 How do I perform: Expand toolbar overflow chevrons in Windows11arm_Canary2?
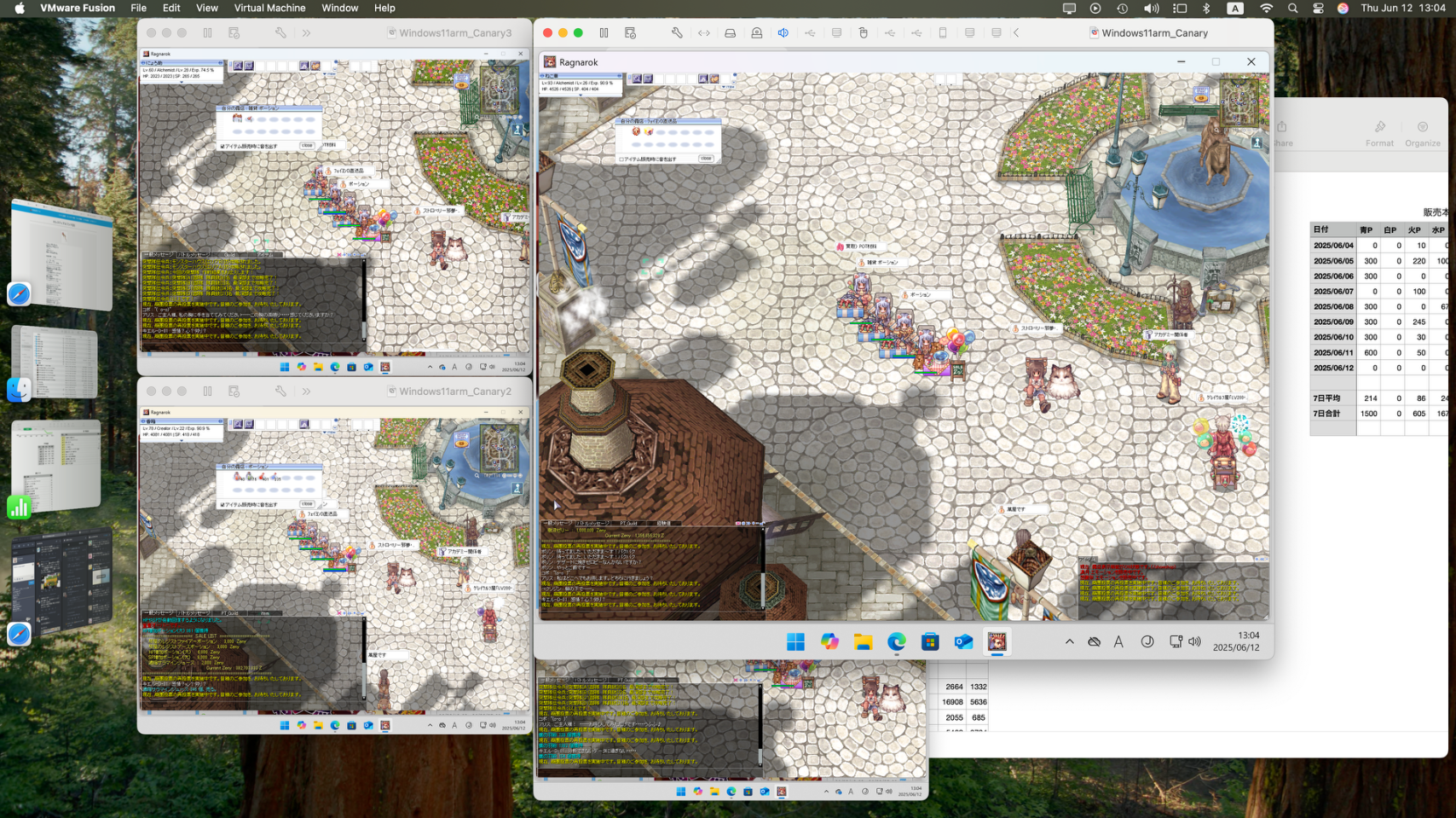click(x=306, y=392)
